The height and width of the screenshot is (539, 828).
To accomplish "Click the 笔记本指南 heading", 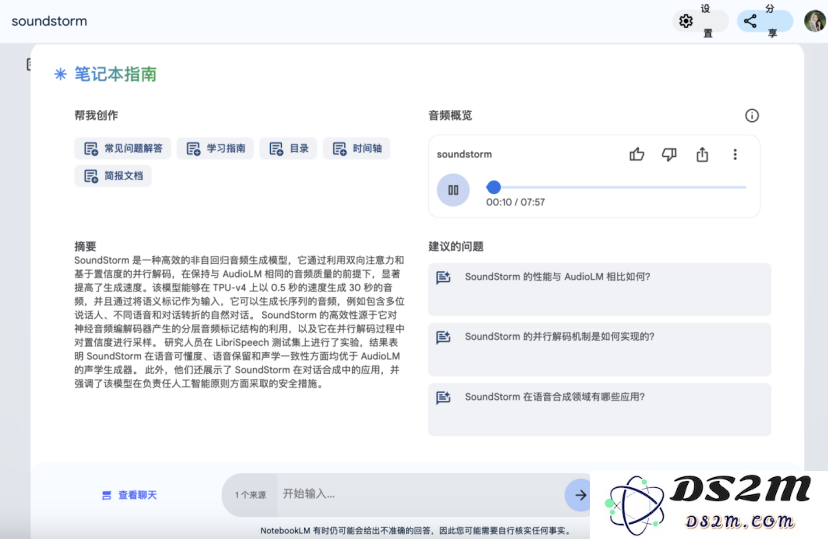I will coord(115,74).
